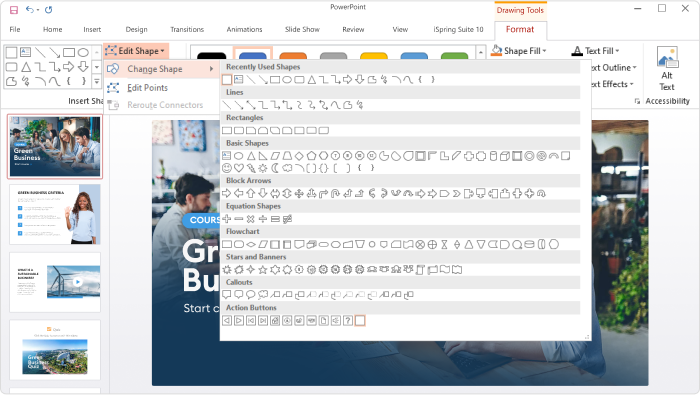Open the iSpring Suite 10 tab
The height and width of the screenshot is (395, 700).
point(458,29)
